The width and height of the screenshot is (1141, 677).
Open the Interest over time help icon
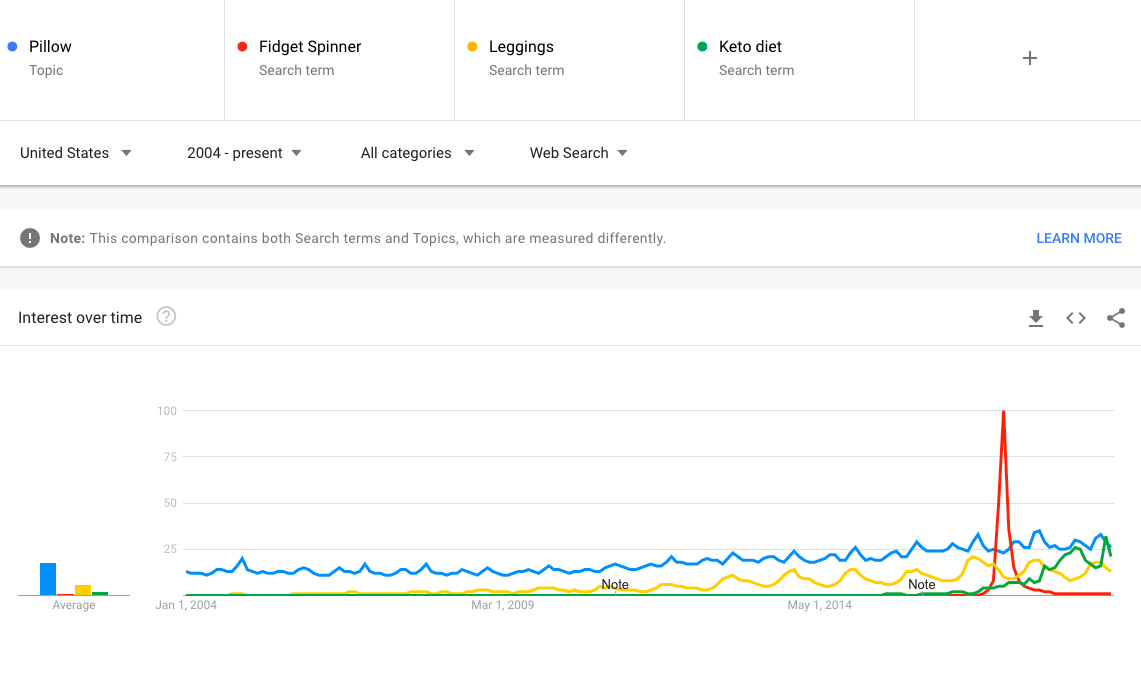coord(166,317)
